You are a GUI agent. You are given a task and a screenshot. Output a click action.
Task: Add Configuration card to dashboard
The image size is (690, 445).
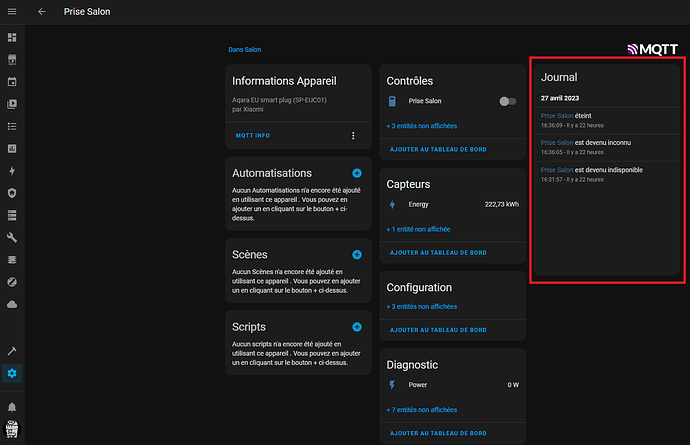click(438, 330)
